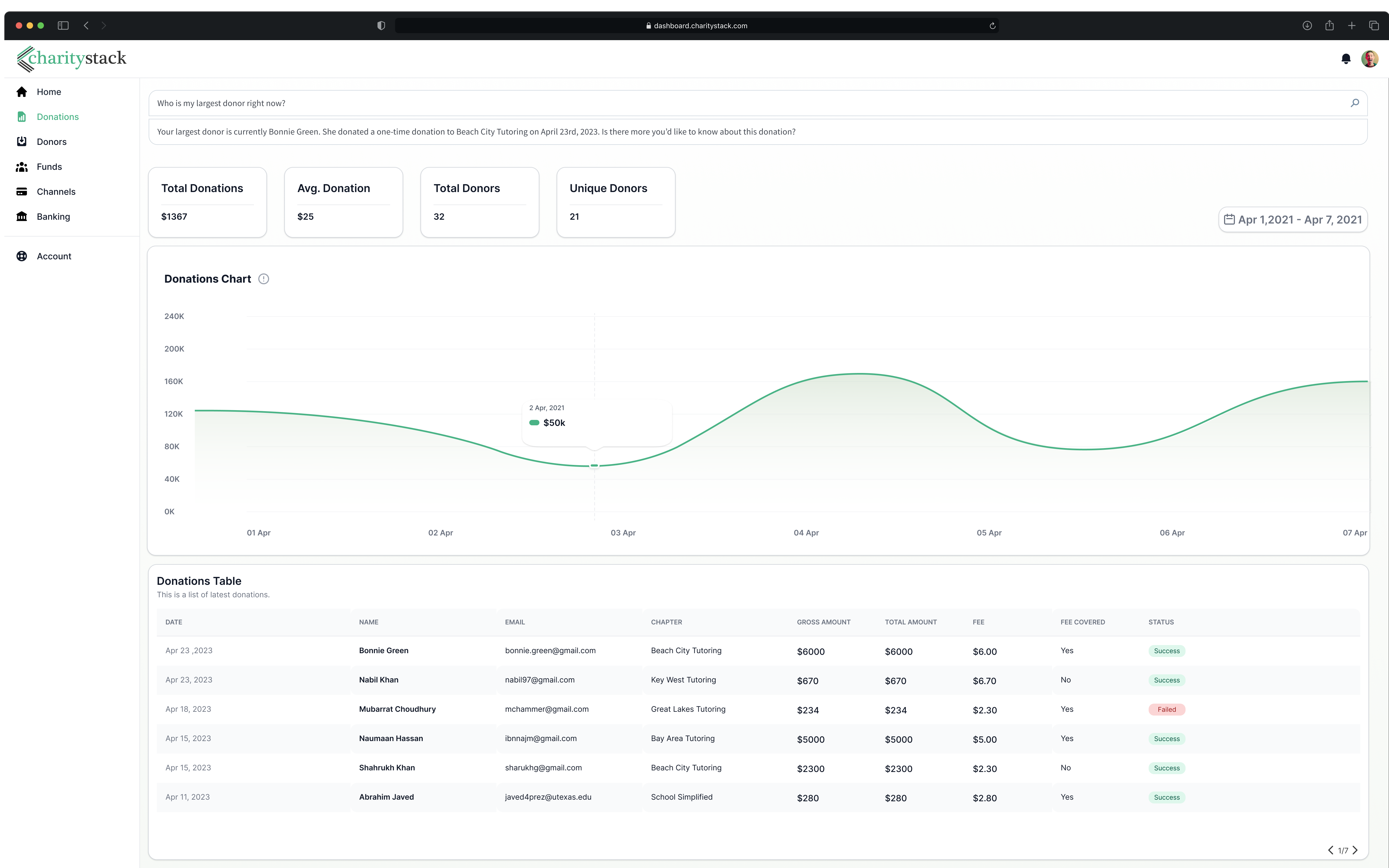This screenshot has width=1389, height=868.
Task: Select the Total Donations card
Action: coord(207,202)
